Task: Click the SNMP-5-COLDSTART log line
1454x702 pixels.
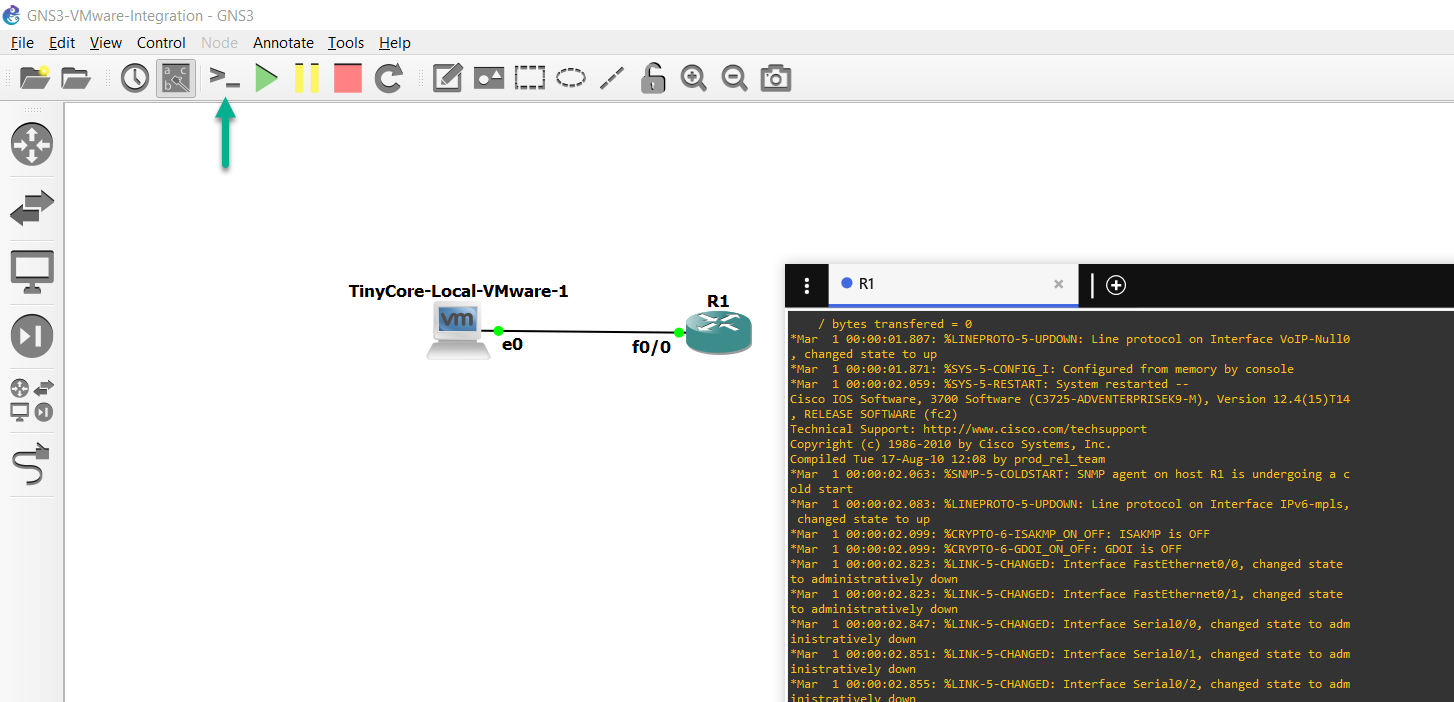Action: (1070, 481)
